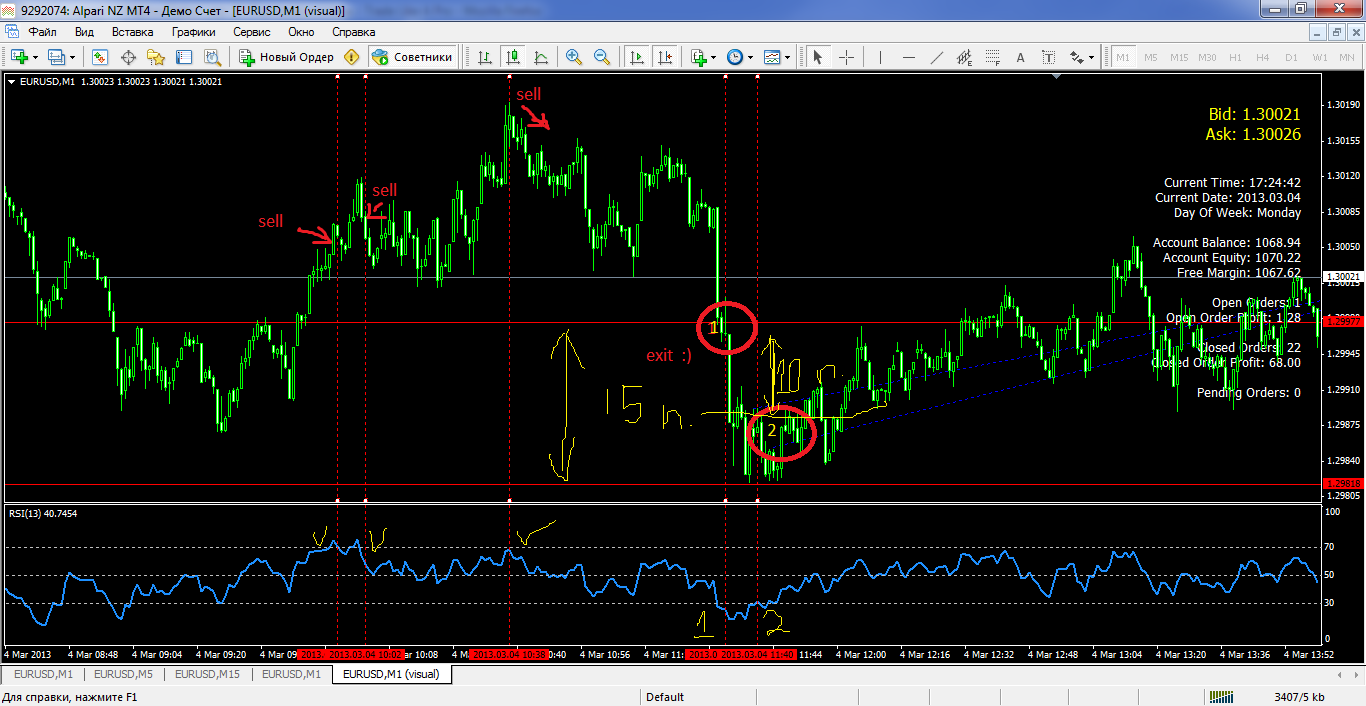Switch to the EURUSD,M15 chart tab
Viewport: 1366px width, 706px height.
tap(209, 674)
